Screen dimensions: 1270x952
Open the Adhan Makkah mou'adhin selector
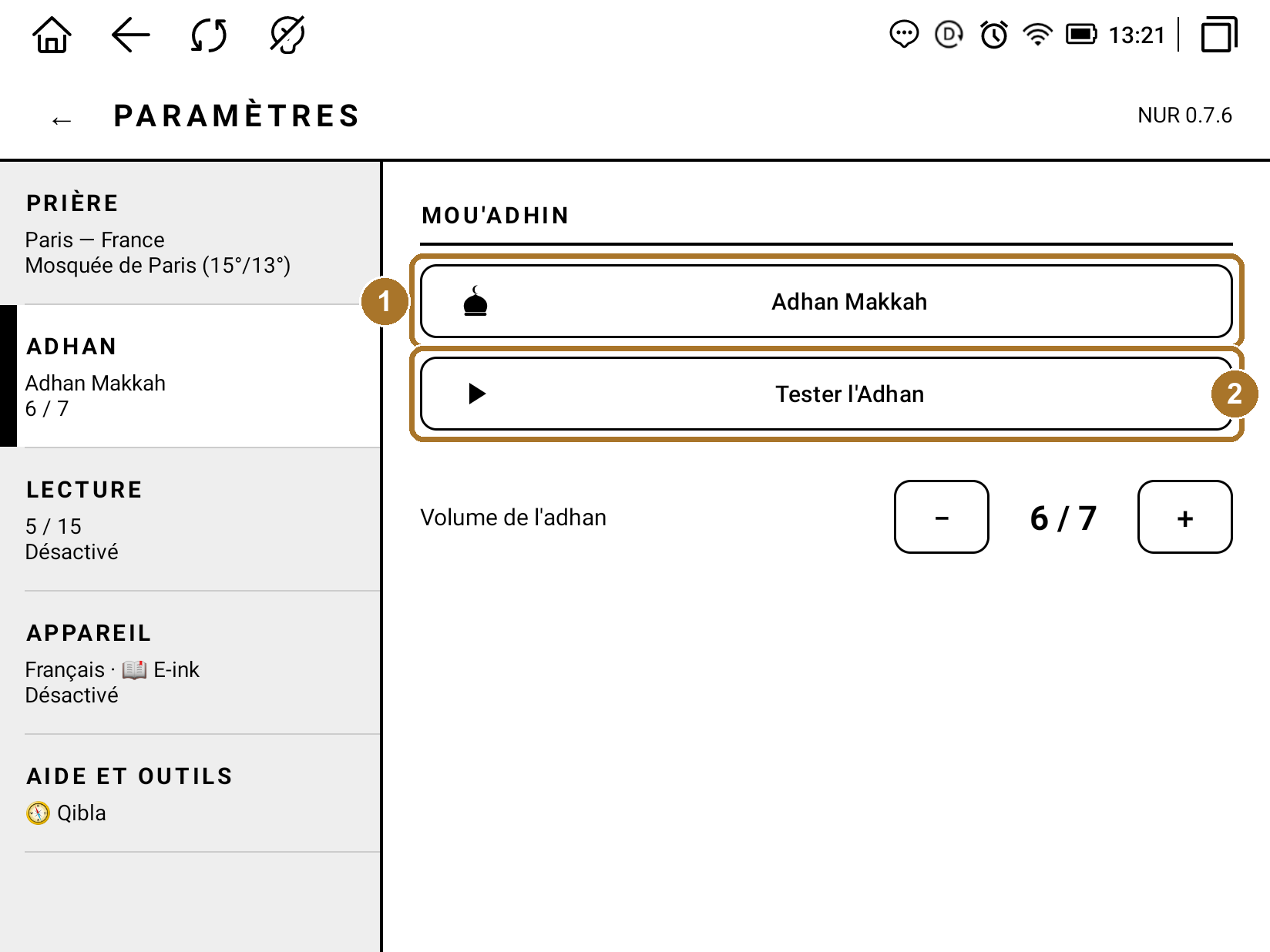(x=826, y=301)
